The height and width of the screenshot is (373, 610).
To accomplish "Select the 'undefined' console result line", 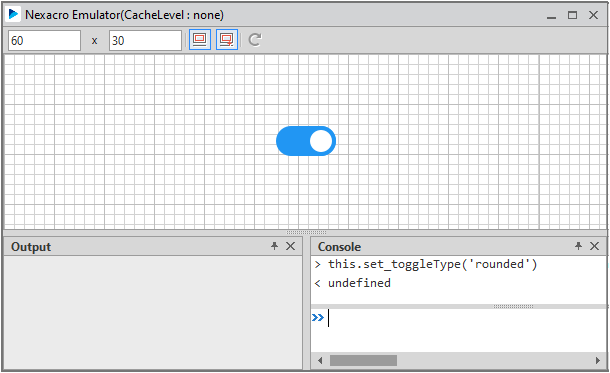I will coord(359,283).
